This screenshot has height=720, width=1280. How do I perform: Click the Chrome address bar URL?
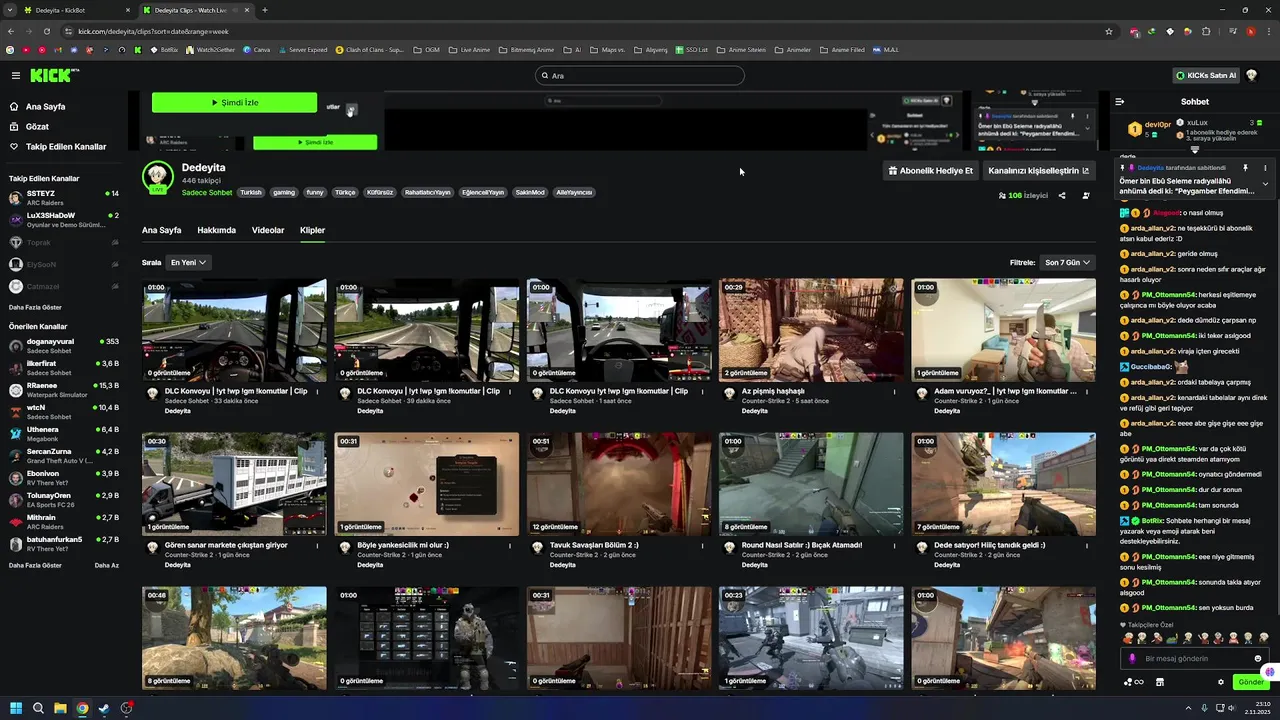point(153,31)
